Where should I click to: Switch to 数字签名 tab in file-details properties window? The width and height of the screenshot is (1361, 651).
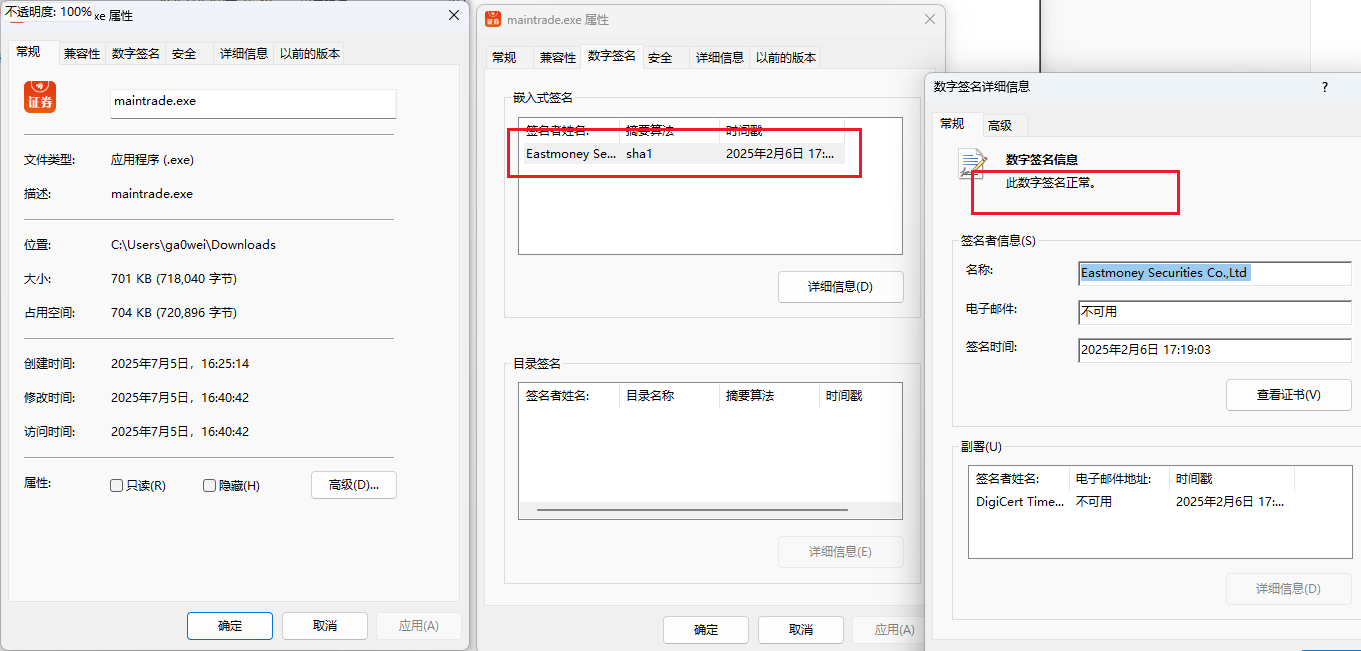click(136, 54)
